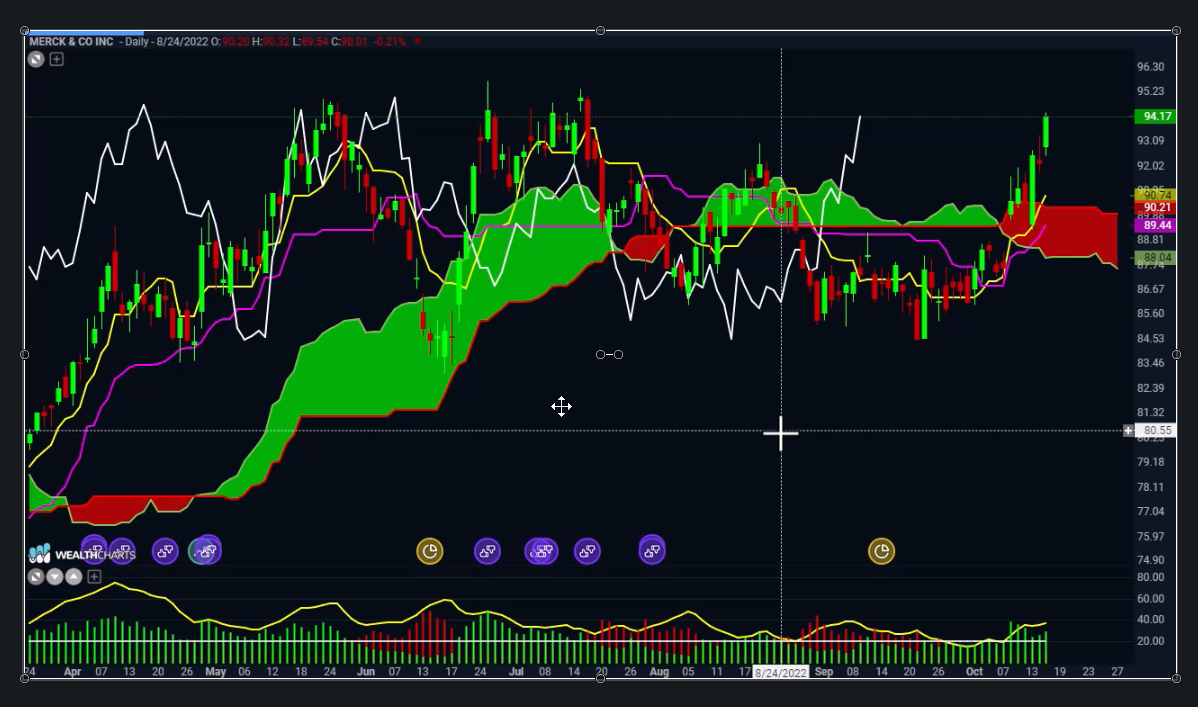Click the plus icon beside the 80.55 price
Viewport: 1198px width, 707px height.
(x=1128, y=431)
